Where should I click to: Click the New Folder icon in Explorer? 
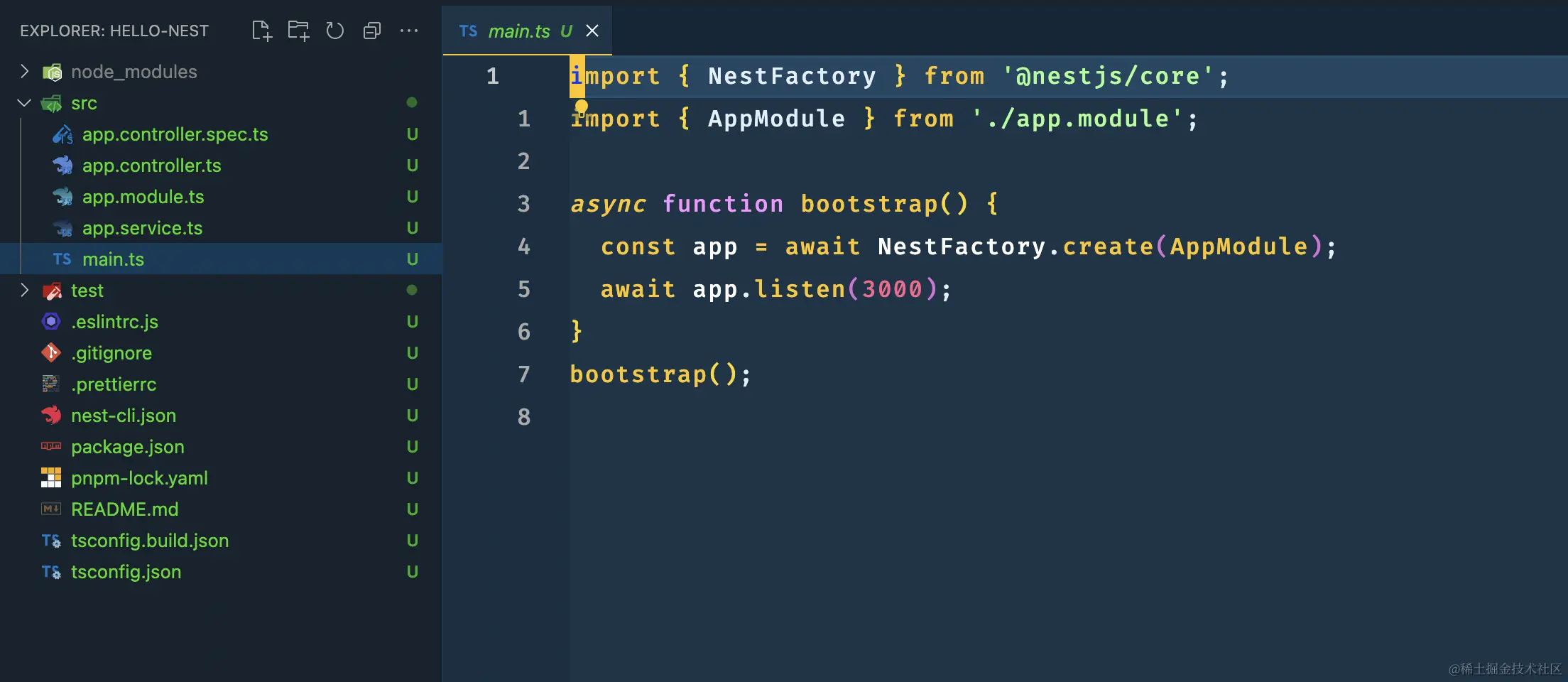(298, 31)
